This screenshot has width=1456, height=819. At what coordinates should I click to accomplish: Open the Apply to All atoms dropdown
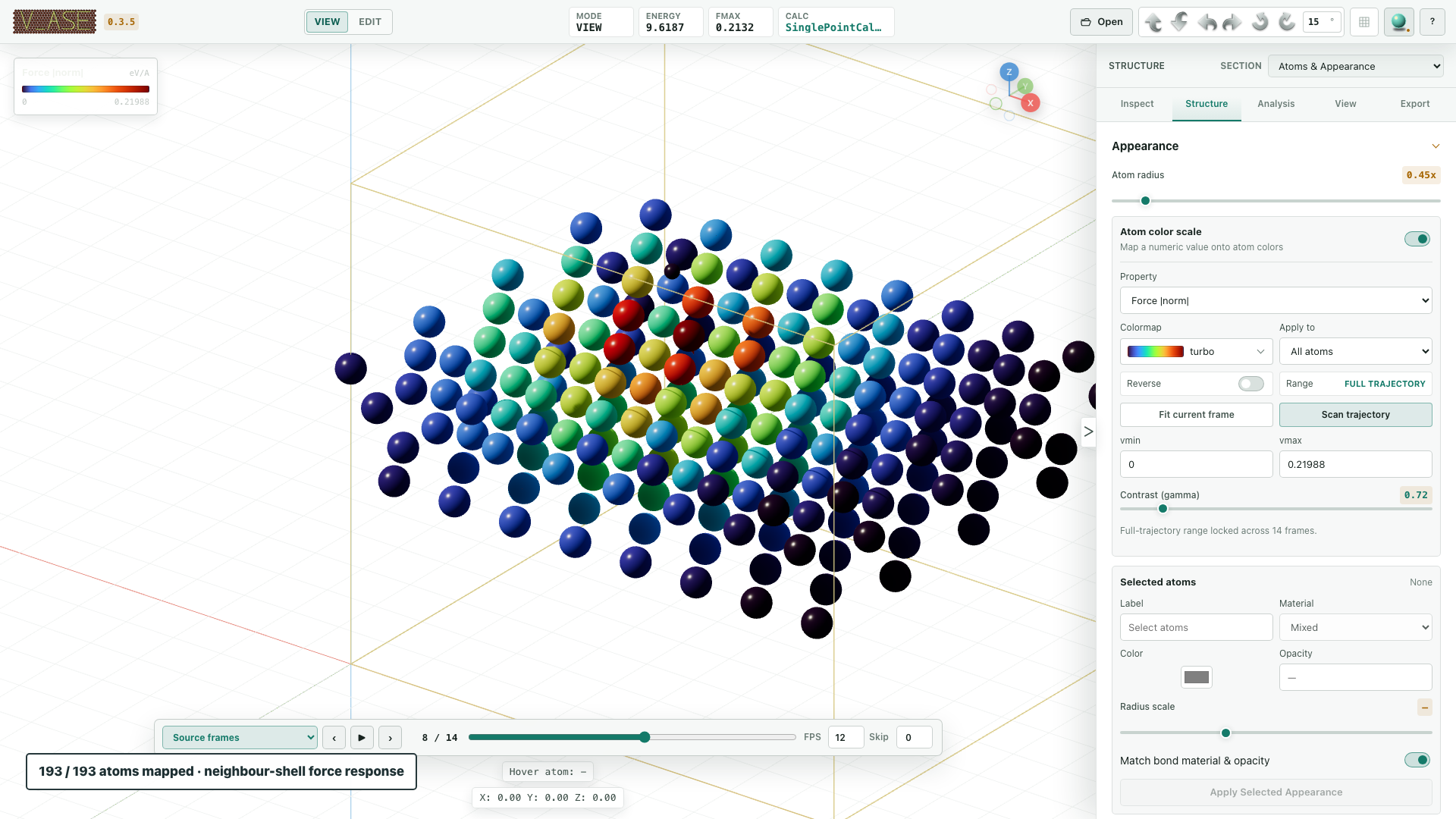click(x=1356, y=352)
